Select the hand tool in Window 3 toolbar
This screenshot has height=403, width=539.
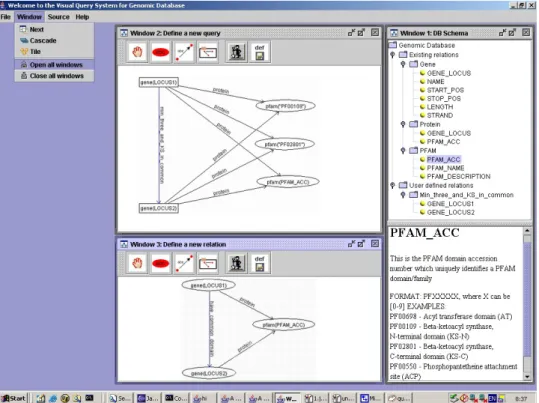[x=137, y=263]
